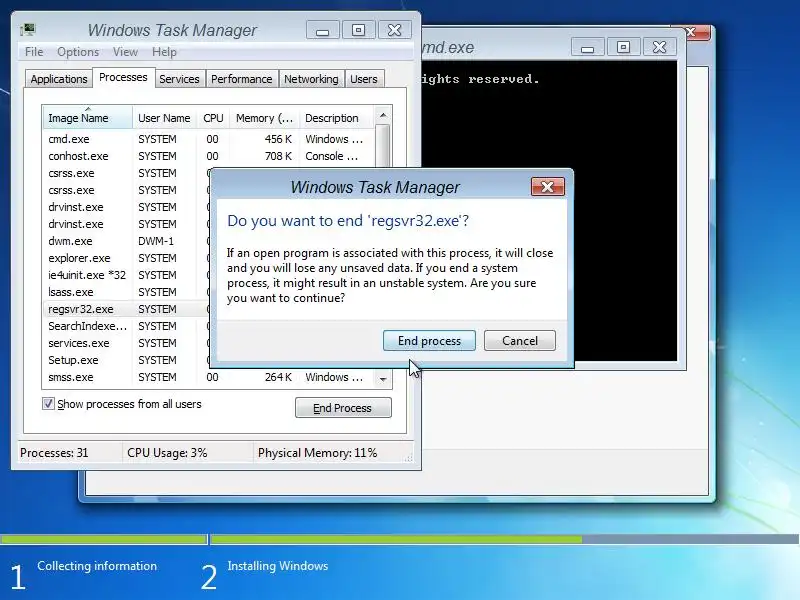Click Processes: 31 in status bar
The image size is (800, 600).
click(54, 453)
